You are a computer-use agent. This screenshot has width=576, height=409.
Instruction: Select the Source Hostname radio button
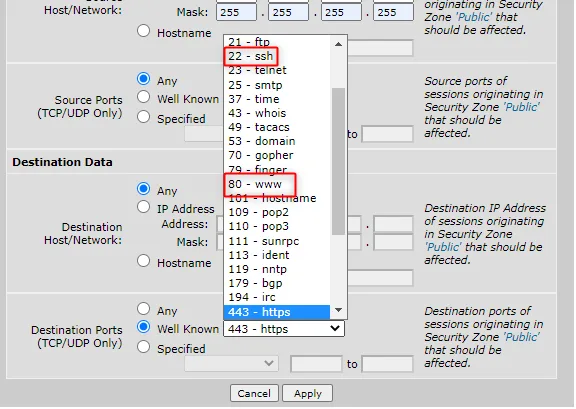click(143, 31)
